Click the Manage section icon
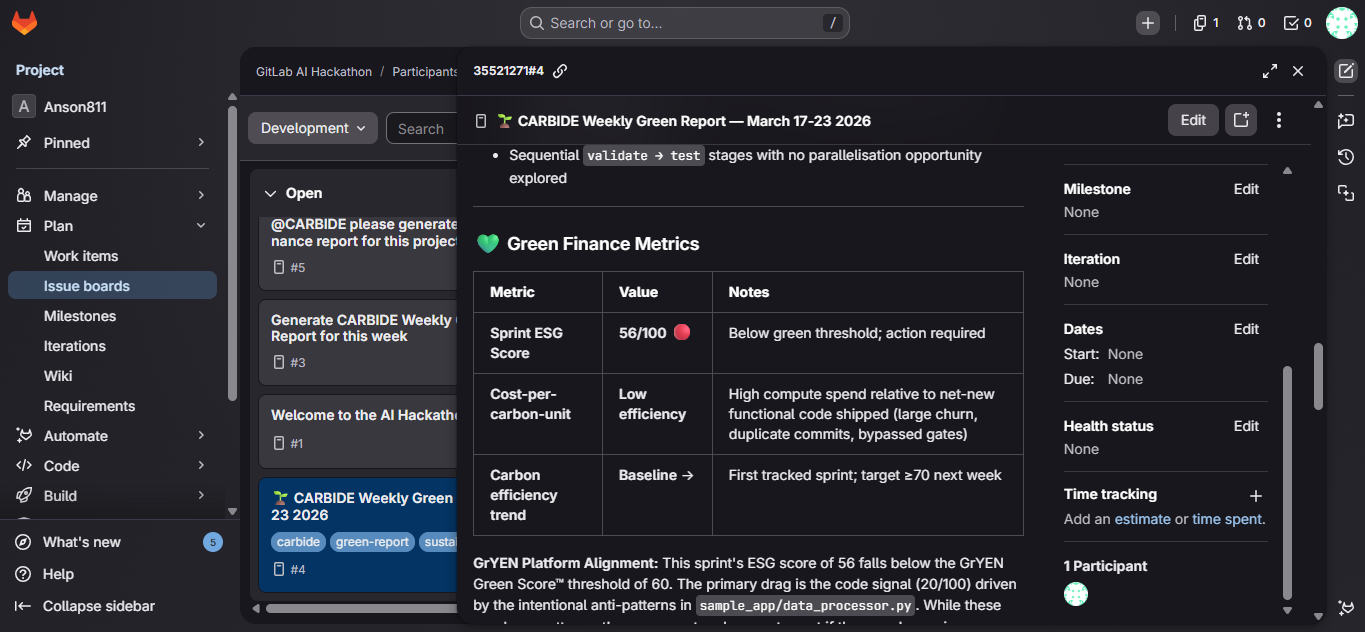1365x632 pixels. (24, 196)
